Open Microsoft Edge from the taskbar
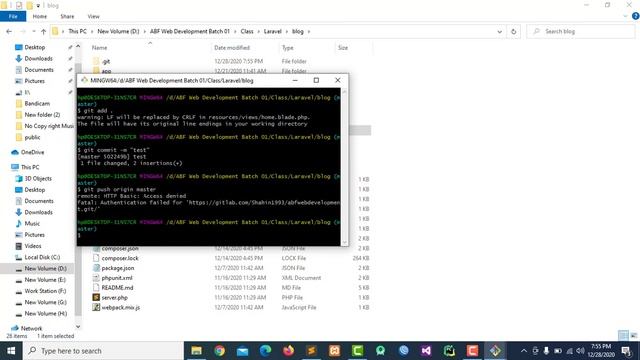The image size is (640, 360). (265, 351)
